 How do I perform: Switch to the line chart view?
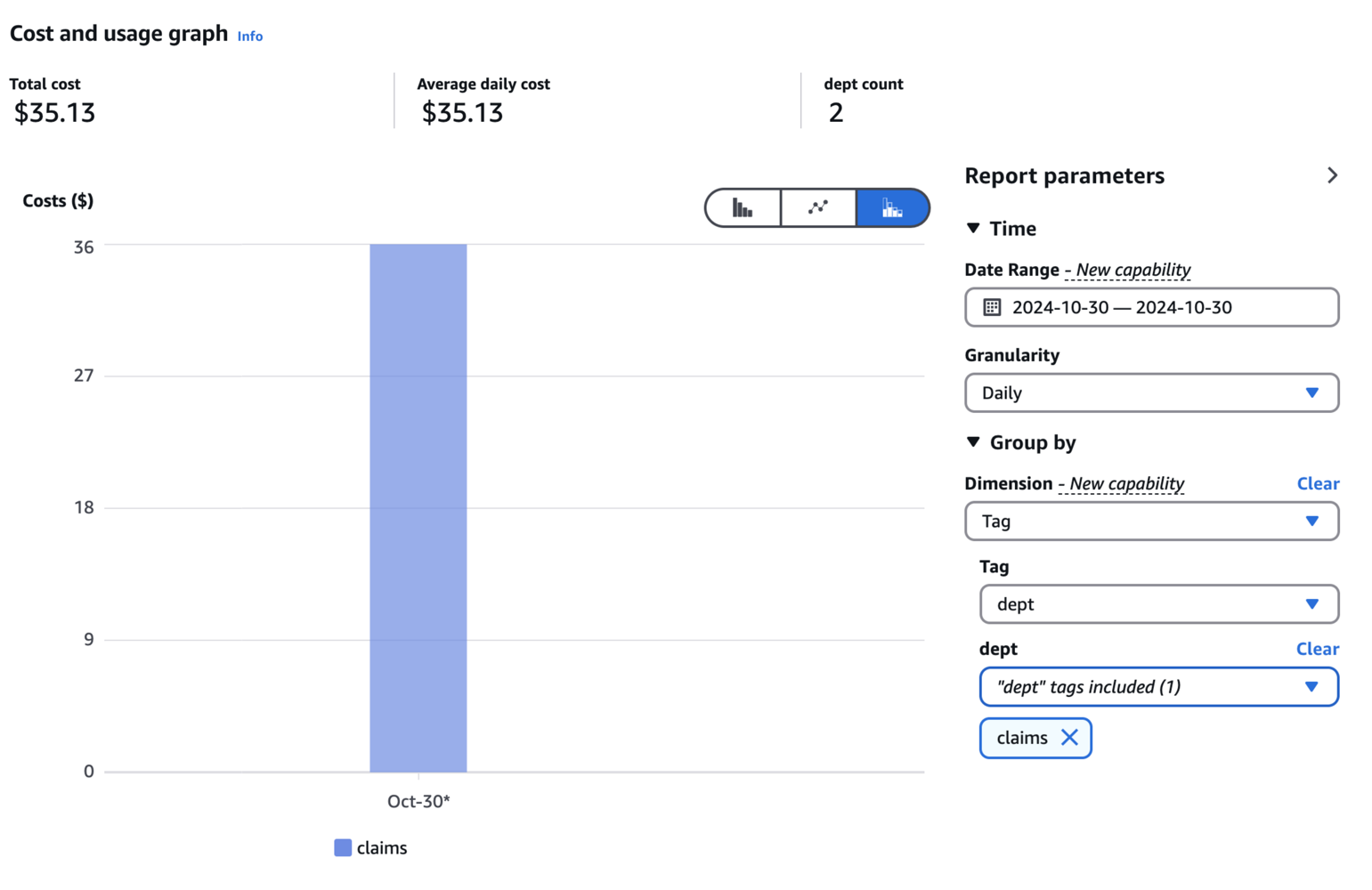point(818,208)
